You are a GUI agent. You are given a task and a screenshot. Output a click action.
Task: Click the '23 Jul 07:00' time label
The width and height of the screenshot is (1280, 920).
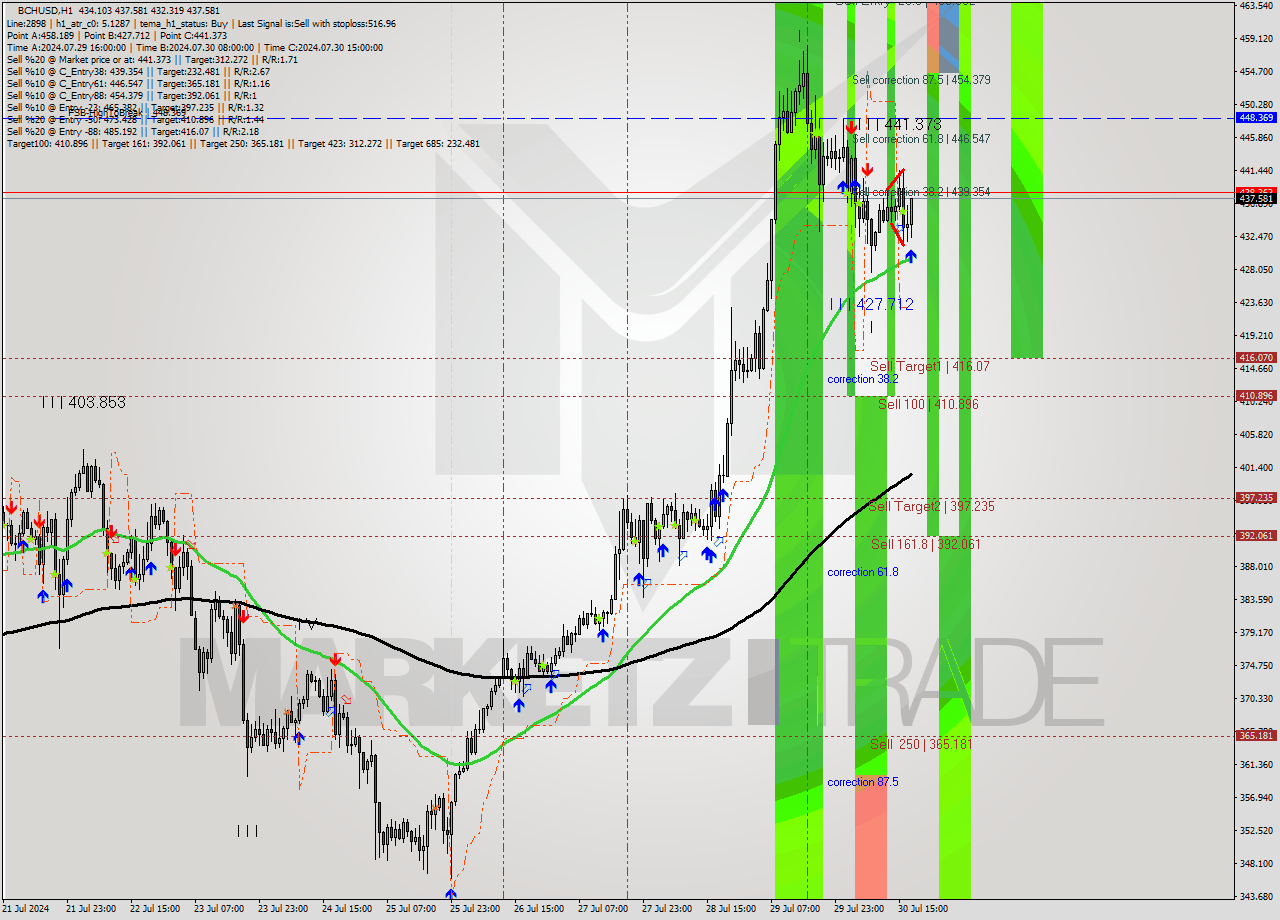[219, 909]
